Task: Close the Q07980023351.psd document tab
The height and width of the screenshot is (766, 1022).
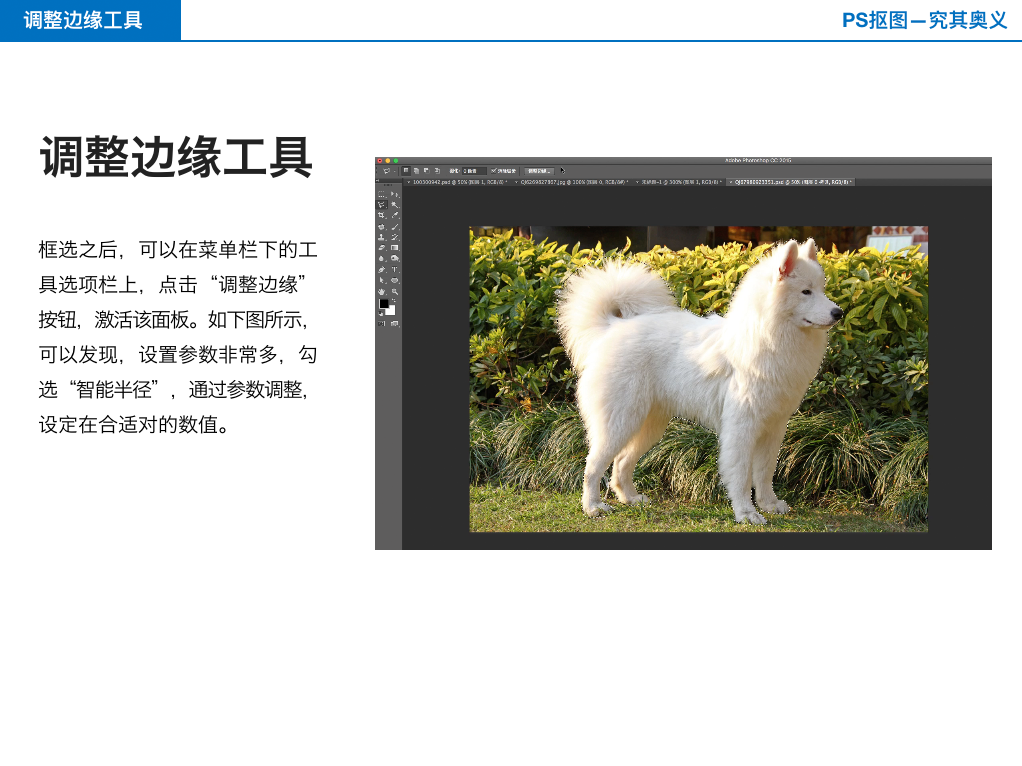Action: coord(730,182)
